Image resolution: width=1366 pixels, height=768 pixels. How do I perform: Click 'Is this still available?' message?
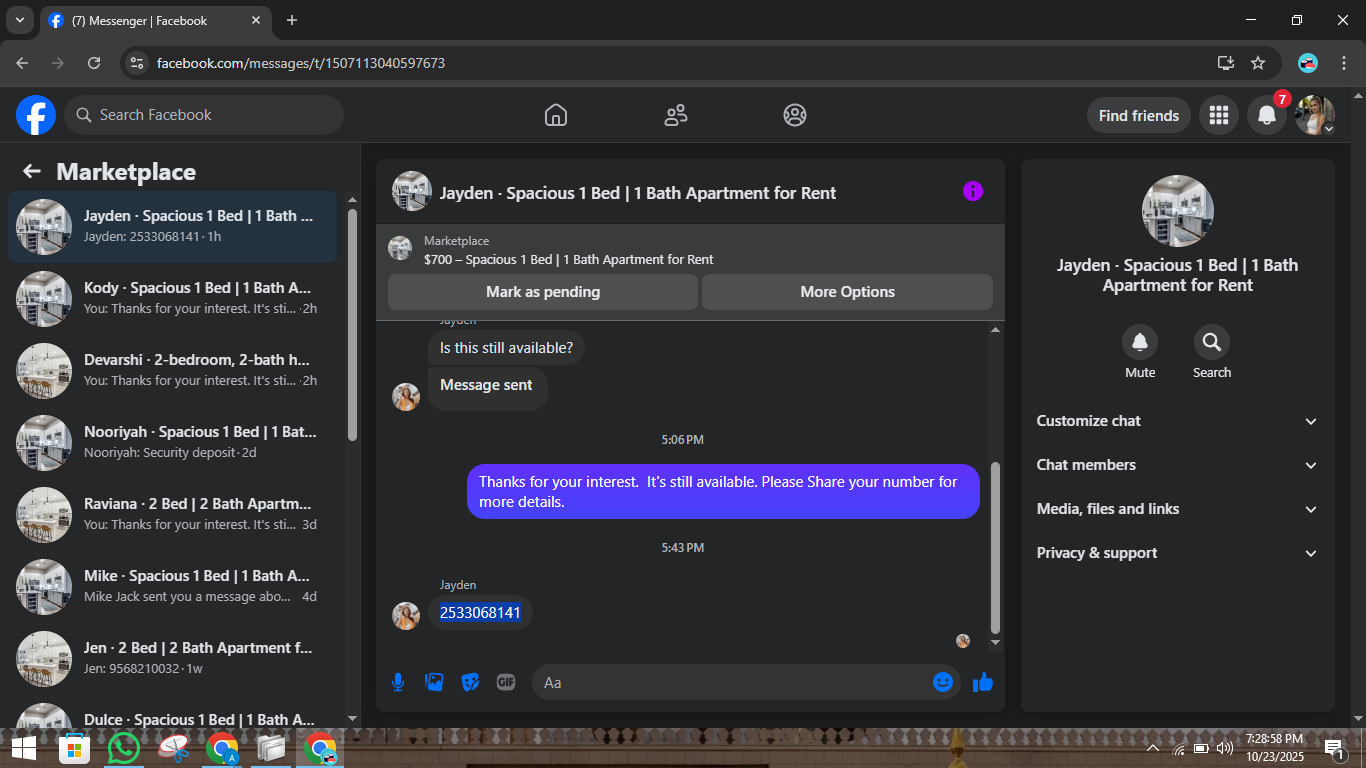(507, 348)
